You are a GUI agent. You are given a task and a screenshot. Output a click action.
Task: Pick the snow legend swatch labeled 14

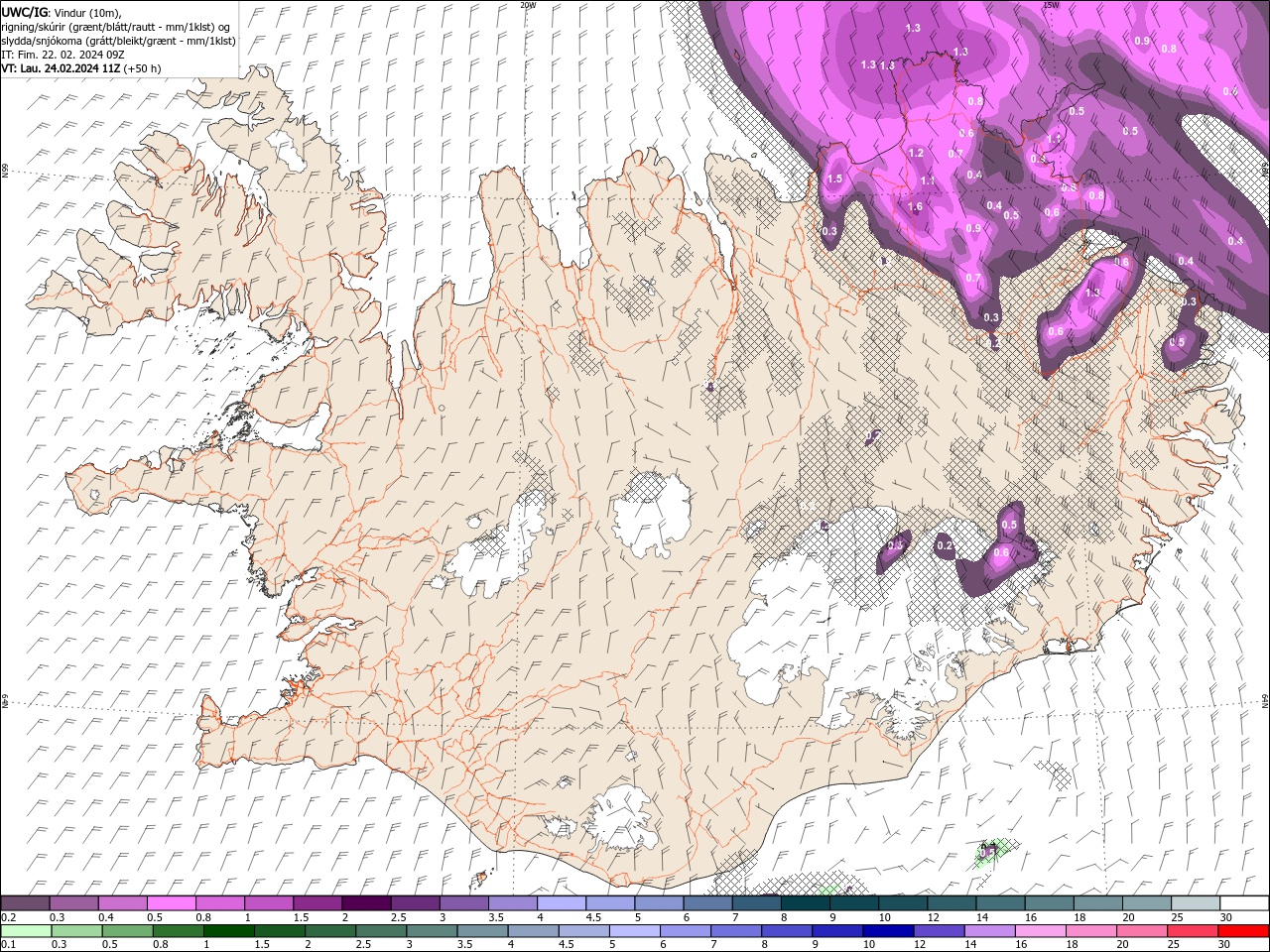[1001, 902]
